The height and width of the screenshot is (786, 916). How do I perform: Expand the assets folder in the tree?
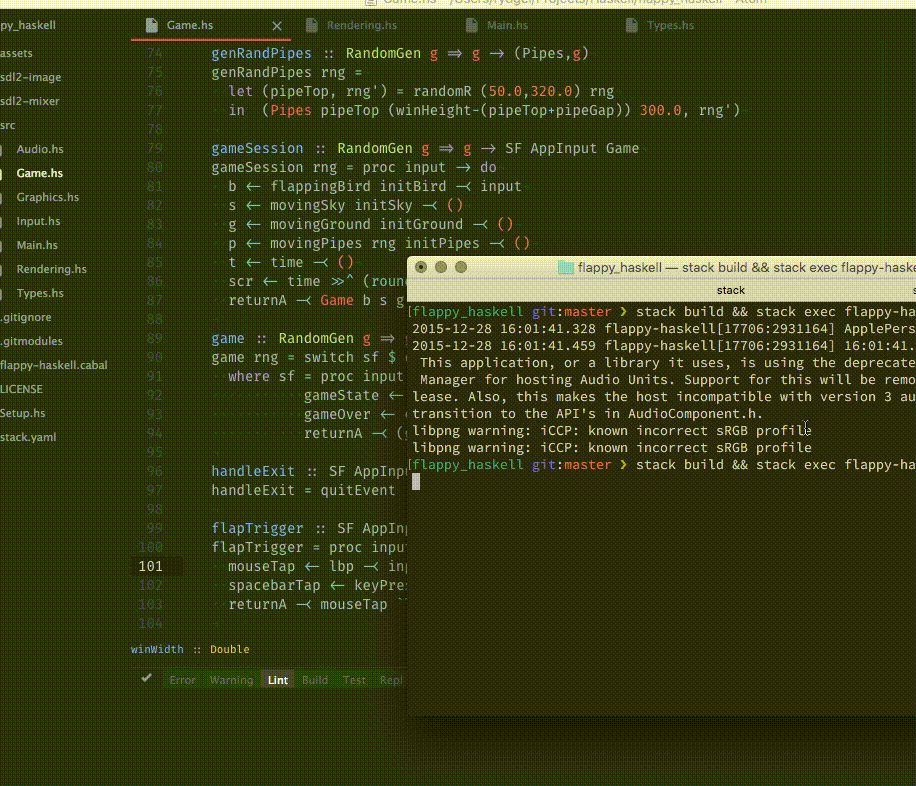click(x=16, y=53)
